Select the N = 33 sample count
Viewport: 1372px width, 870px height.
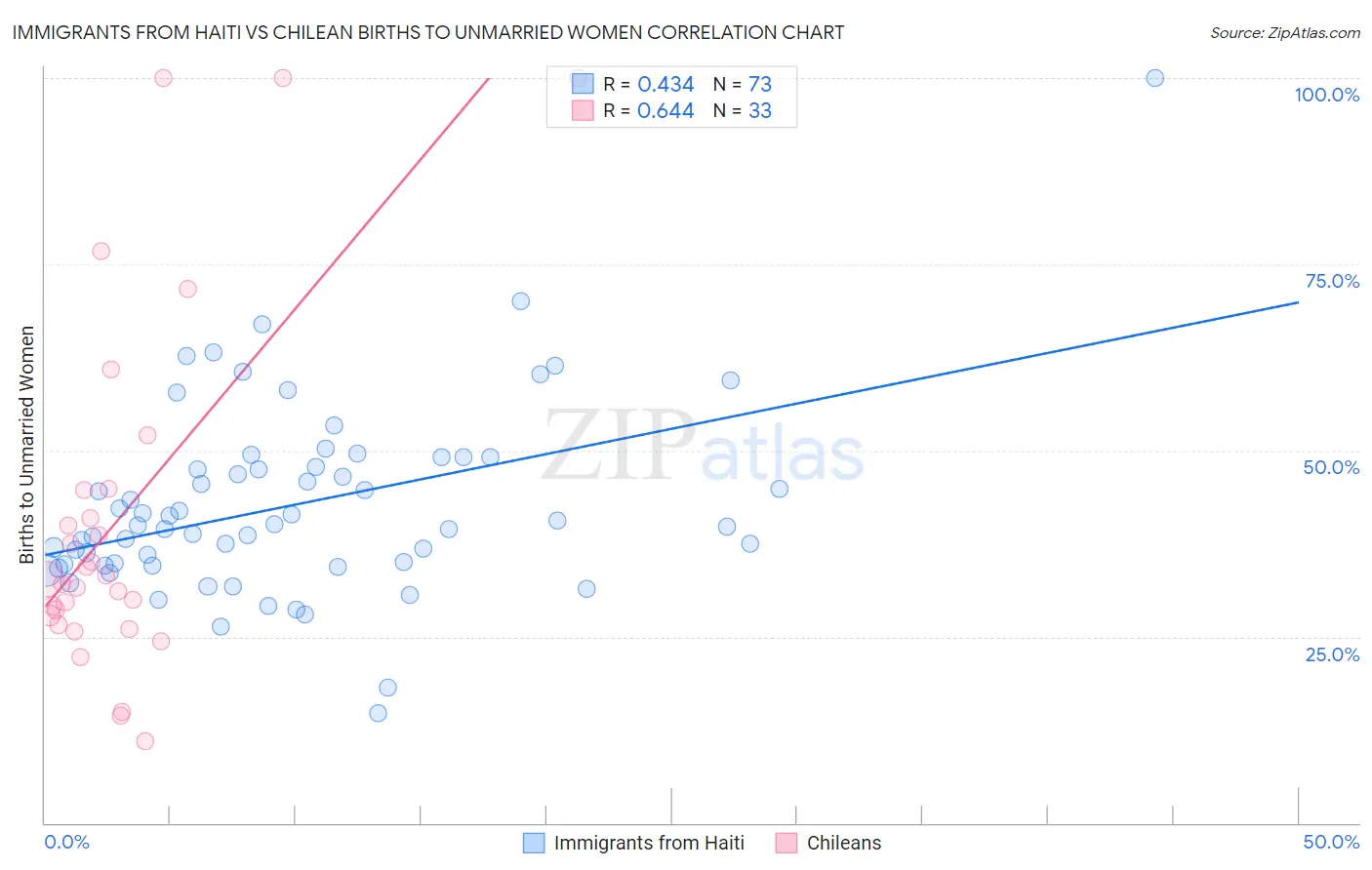742,110
